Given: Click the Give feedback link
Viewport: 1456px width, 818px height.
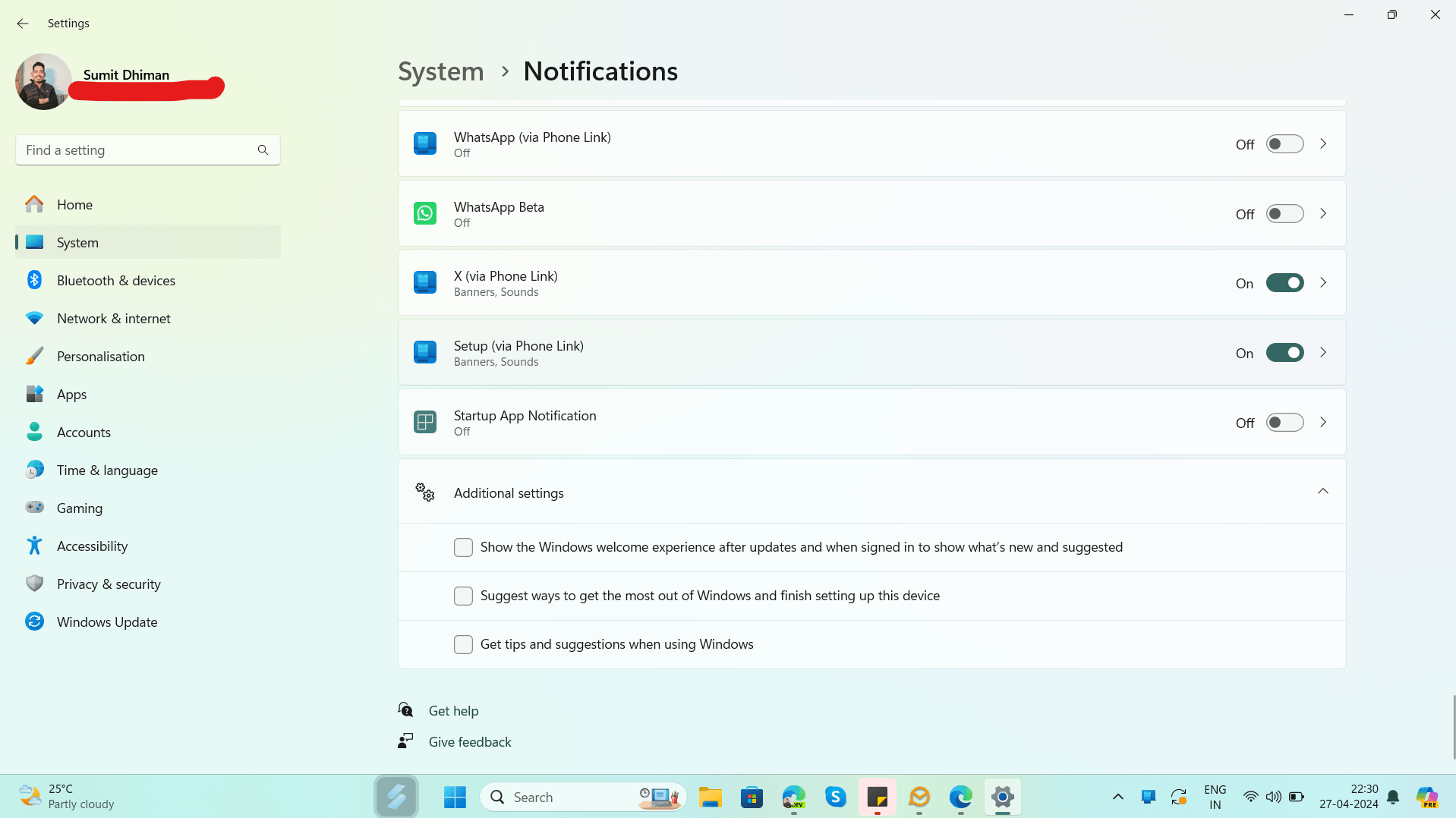Looking at the screenshot, I should [470, 742].
